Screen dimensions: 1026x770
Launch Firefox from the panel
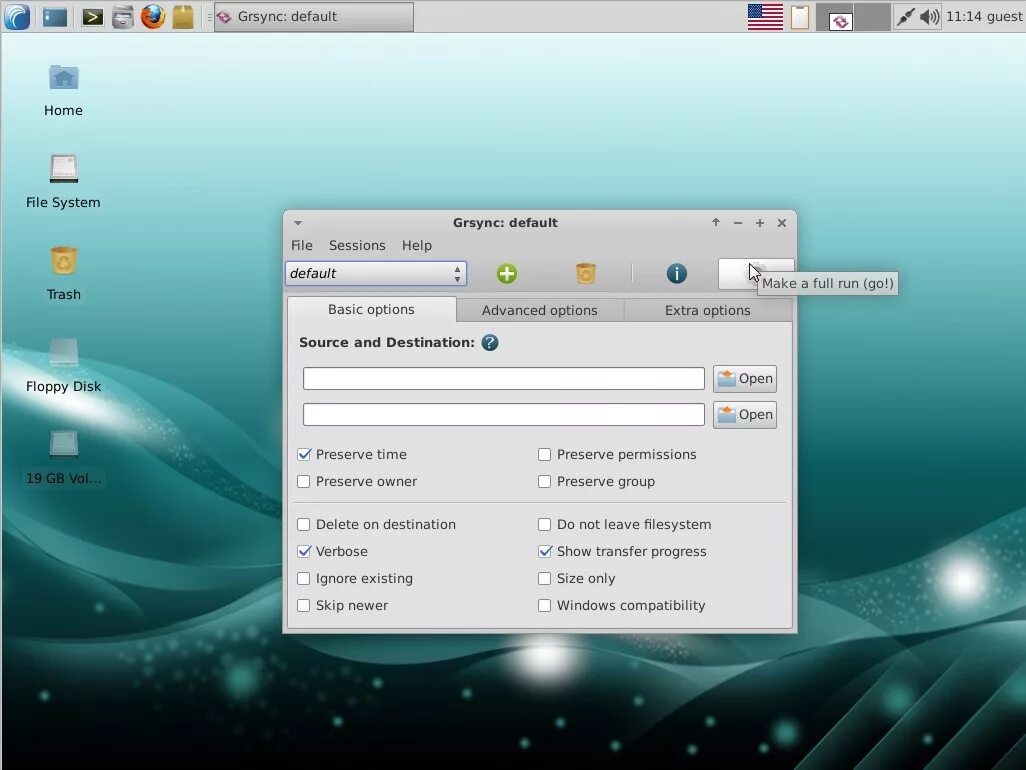(152, 16)
